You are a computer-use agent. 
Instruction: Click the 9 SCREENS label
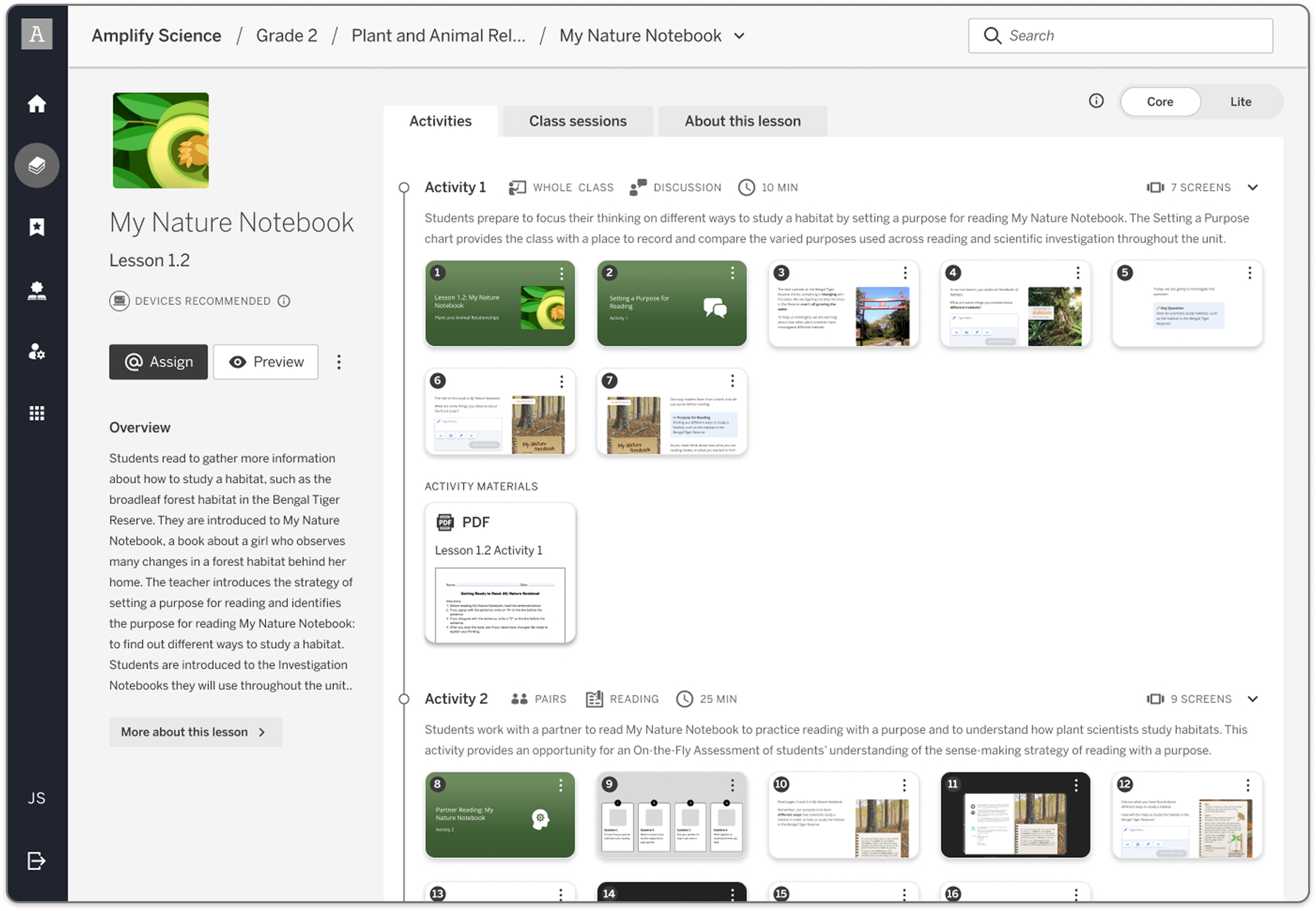pos(1201,699)
